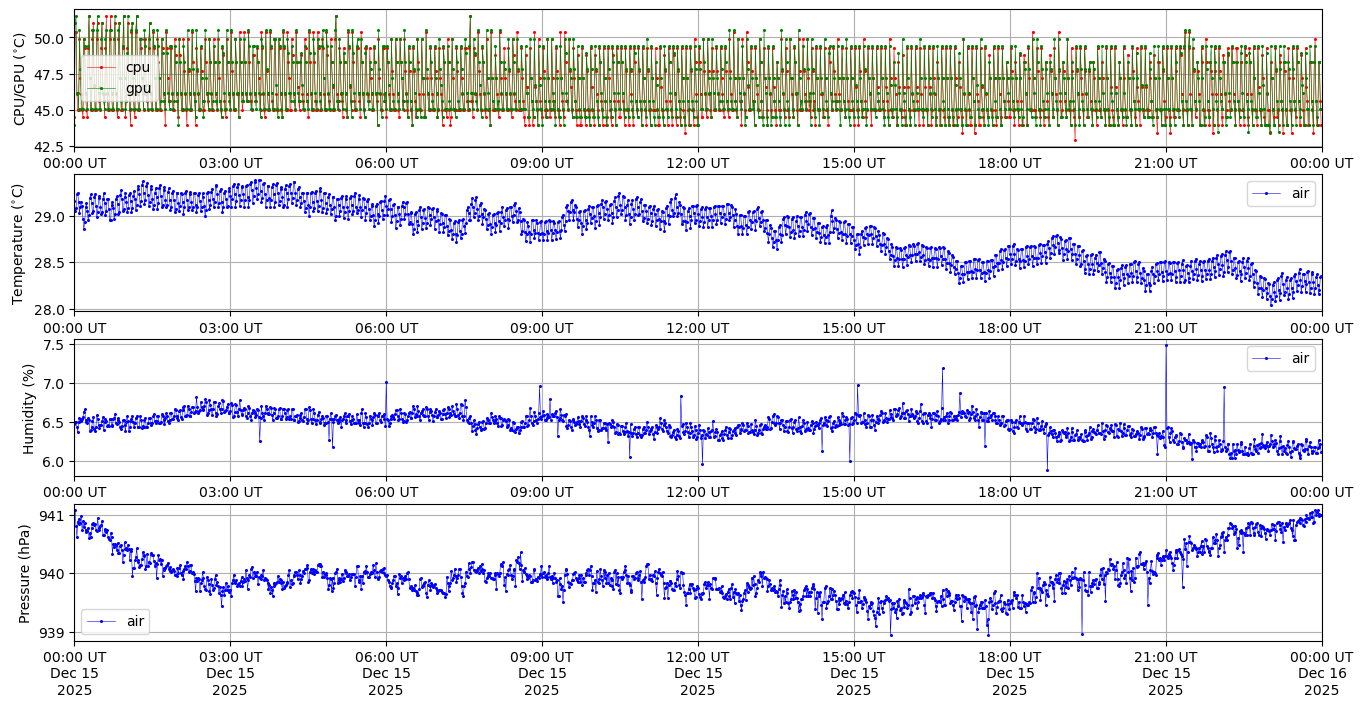Viewport: 1363px width, 707px height.
Task: Select the air legend in Pressure chart
Action: coord(115,621)
